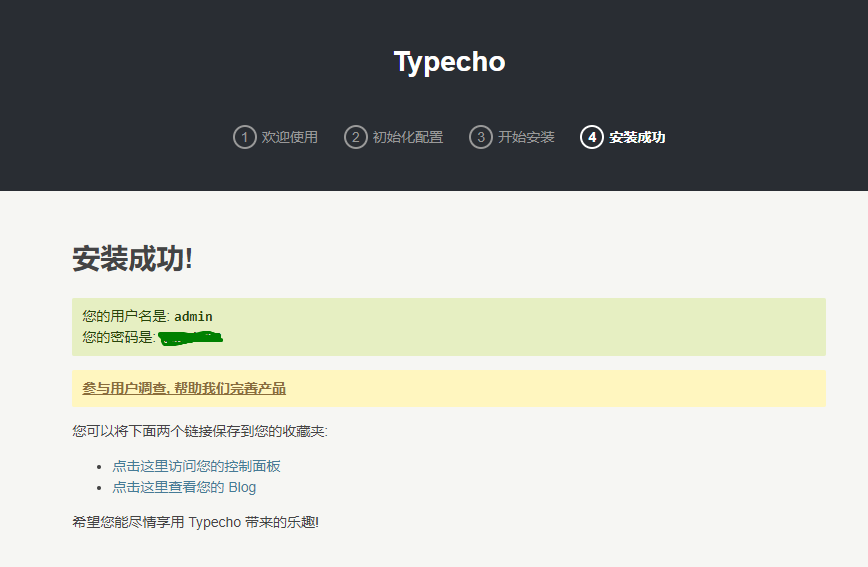The image size is (868, 567).
Task: Click the green scribble hiding the password
Action: pos(191,338)
